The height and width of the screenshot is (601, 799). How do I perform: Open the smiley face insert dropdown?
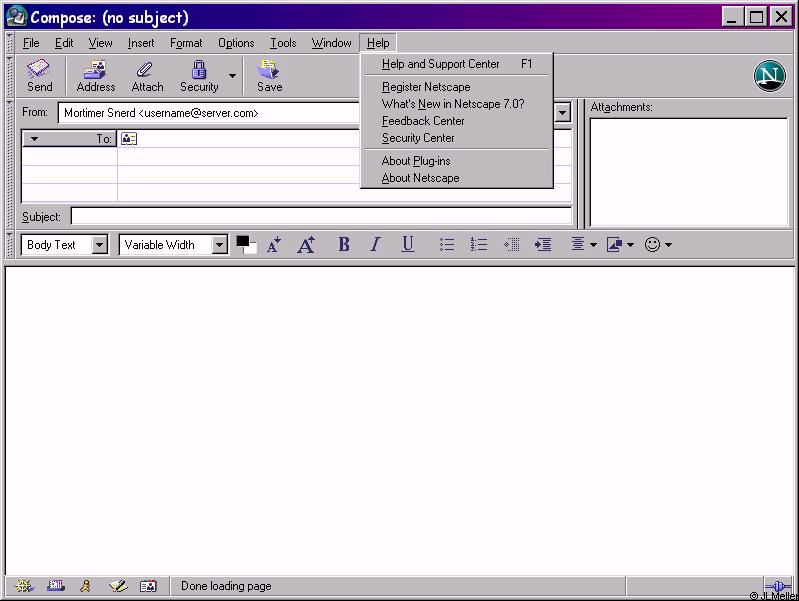[x=658, y=245]
